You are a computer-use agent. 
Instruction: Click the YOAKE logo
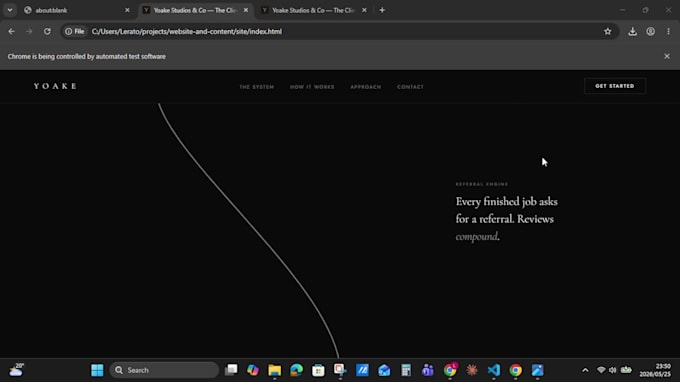click(x=55, y=86)
